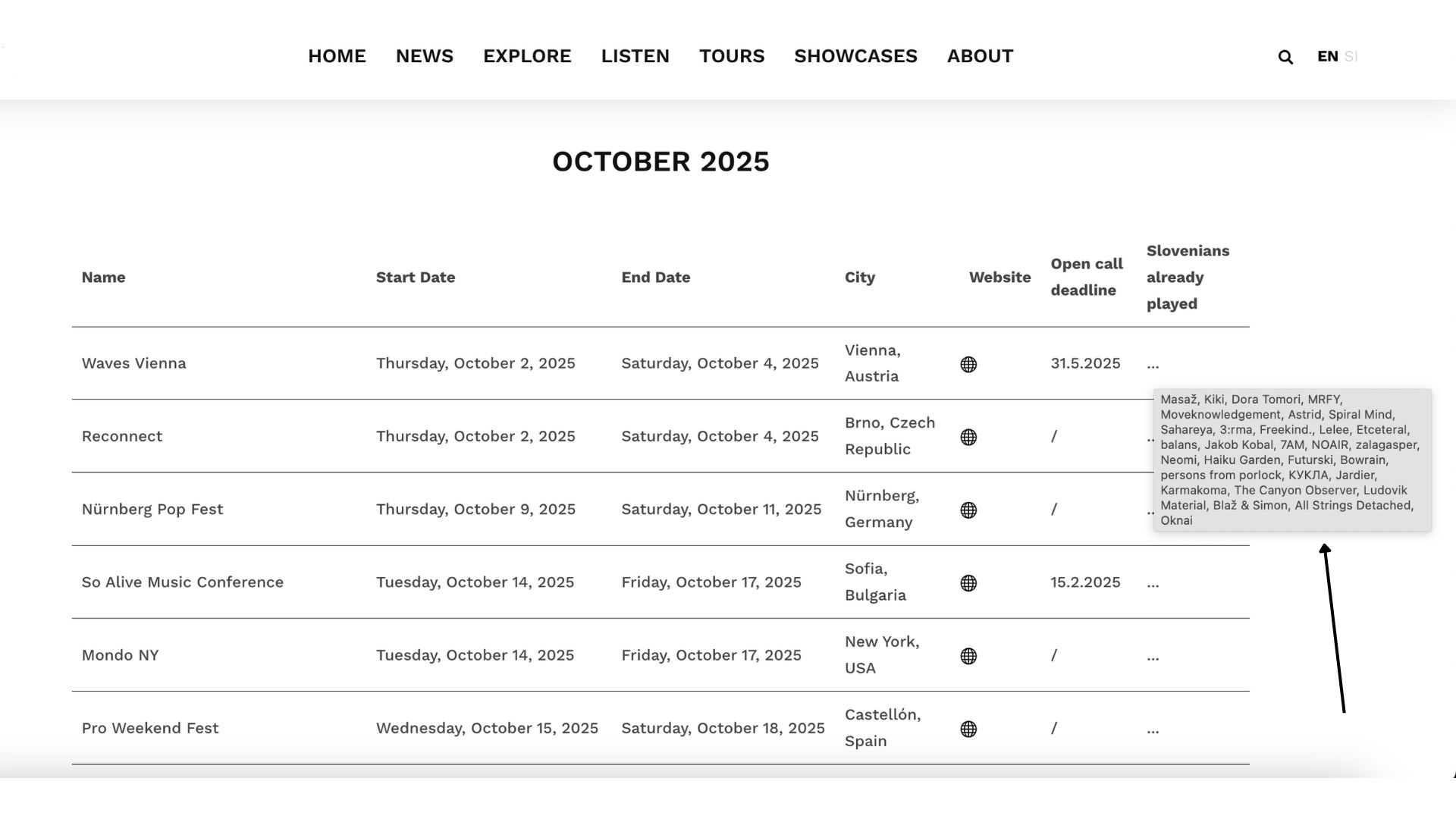Open the search magnifier icon
The height and width of the screenshot is (819, 1456).
click(1285, 57)
